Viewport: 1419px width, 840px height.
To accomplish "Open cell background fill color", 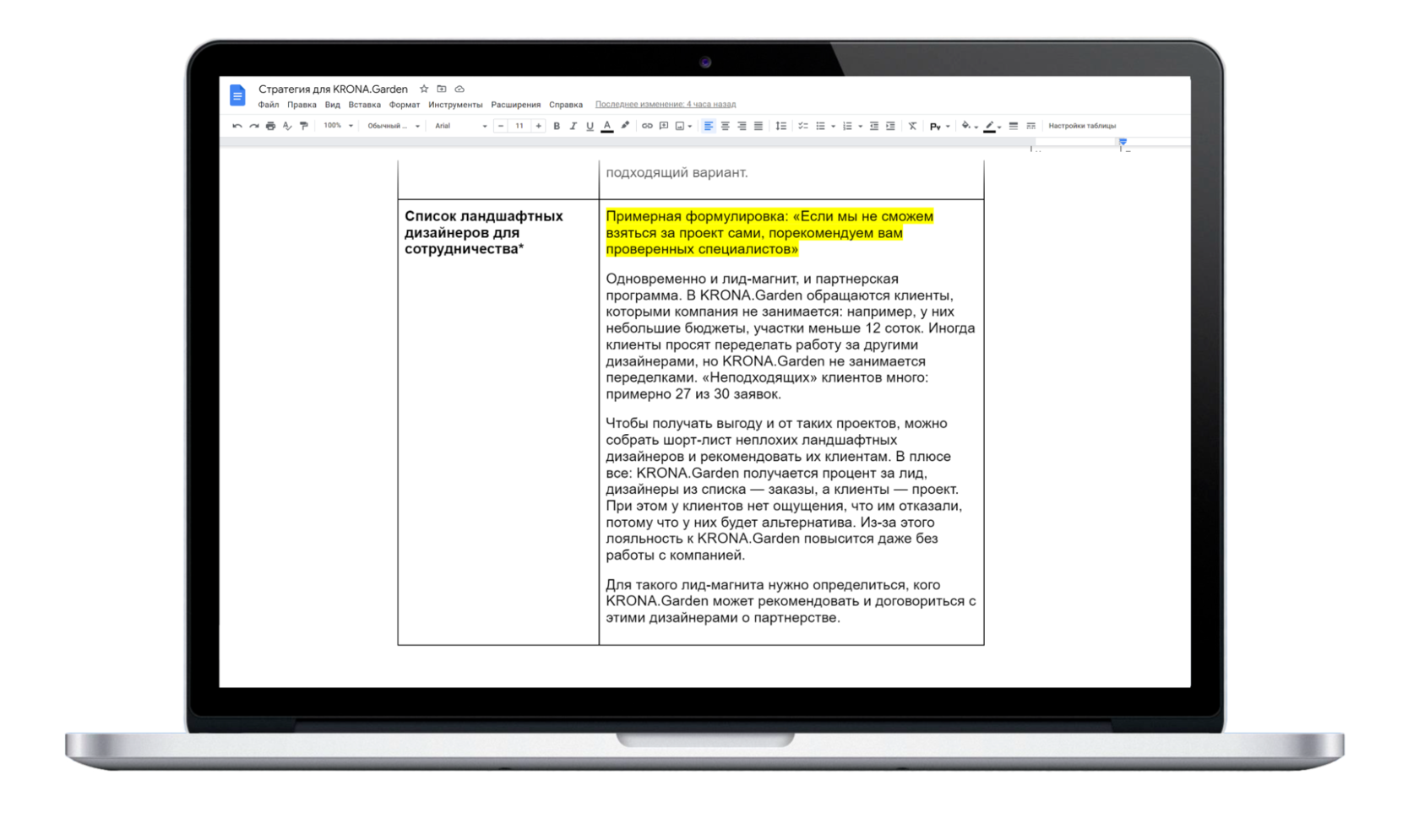I will pyautogui.click(x=966, y=125).
